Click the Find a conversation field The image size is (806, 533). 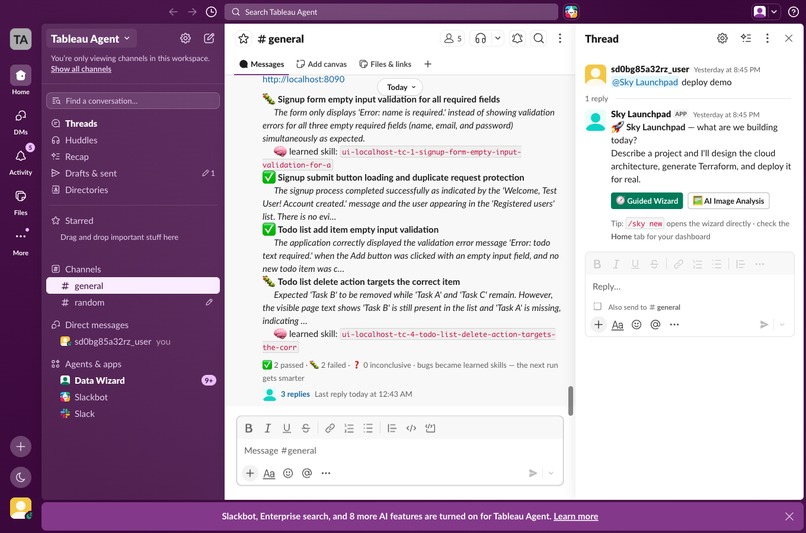(x=133, y=101)
